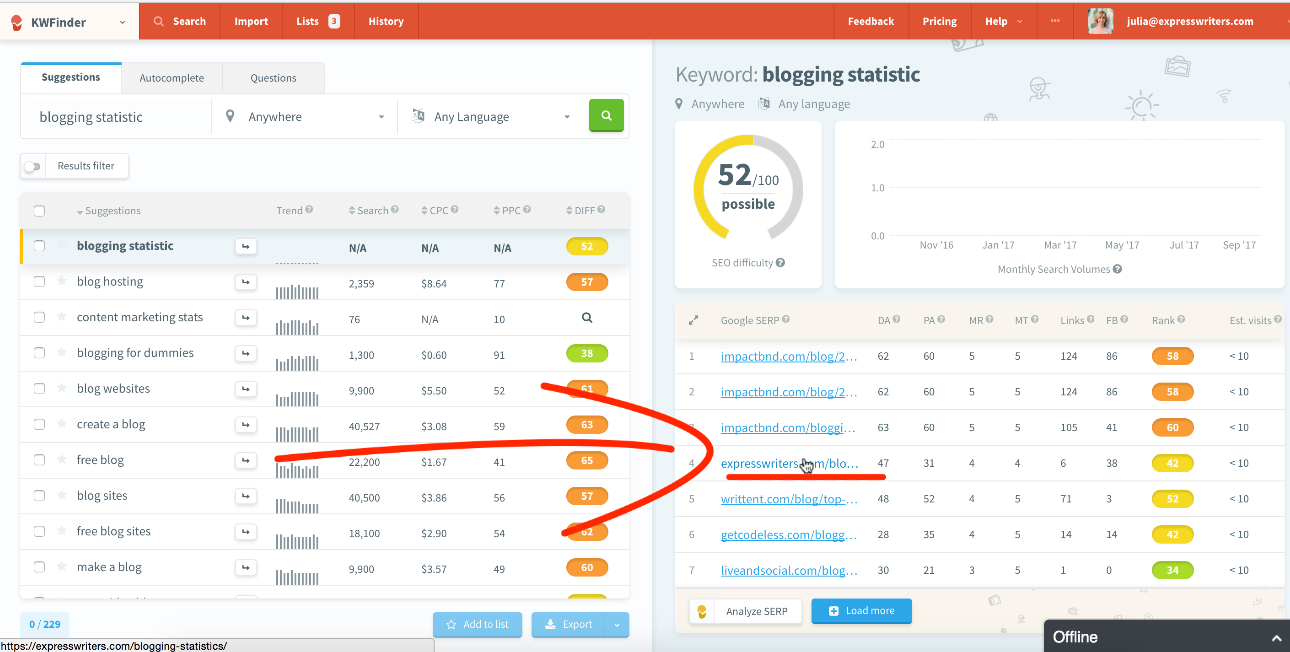Screen dimensions: 1290x652
Task: Click the arrow icon beside blogging statistic row
Action: (246, 246)
